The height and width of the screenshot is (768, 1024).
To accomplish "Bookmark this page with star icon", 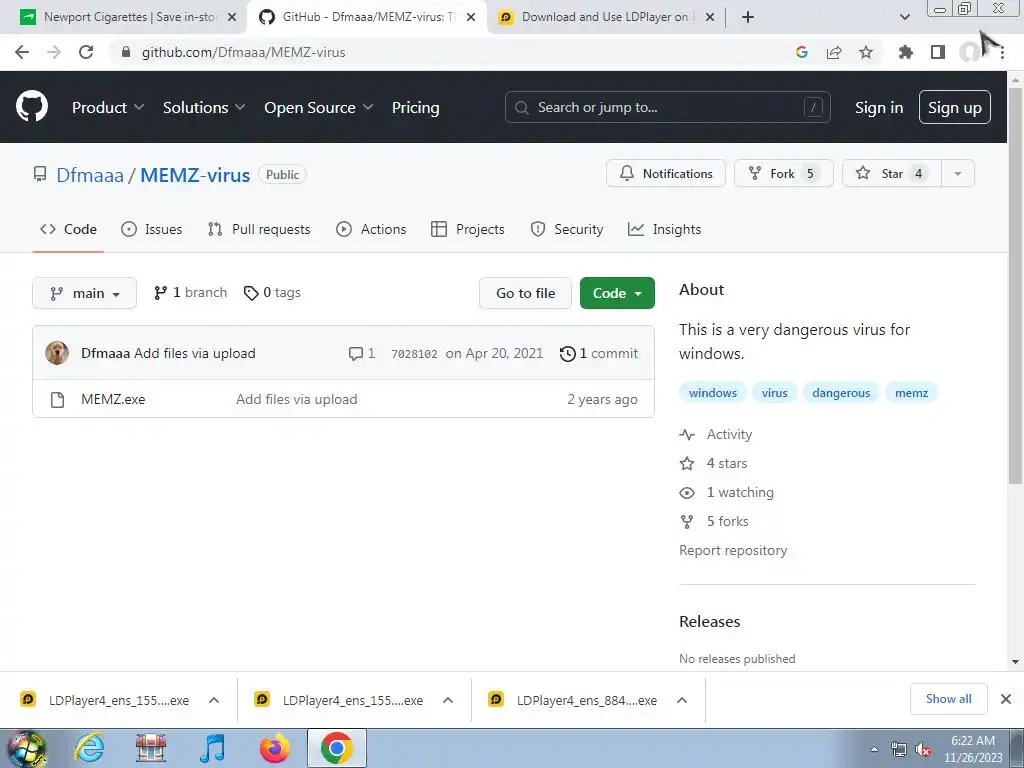I will click(x=866, y=52).
